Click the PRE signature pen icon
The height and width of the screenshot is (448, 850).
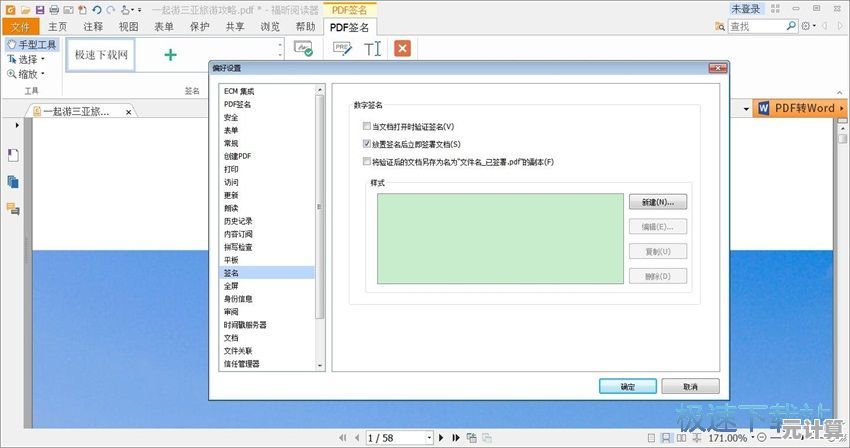342,48
